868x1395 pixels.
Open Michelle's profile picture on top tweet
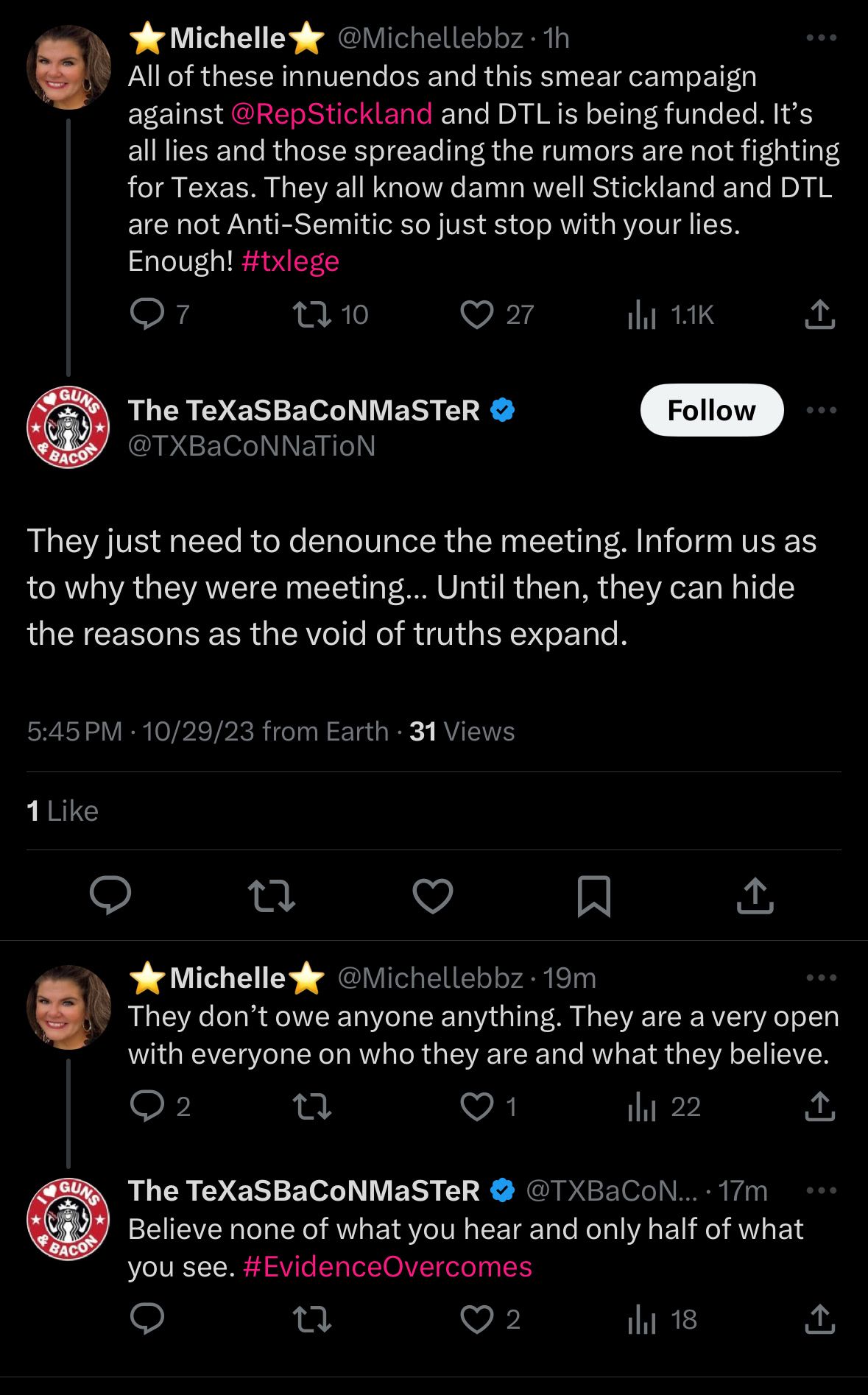68,68
